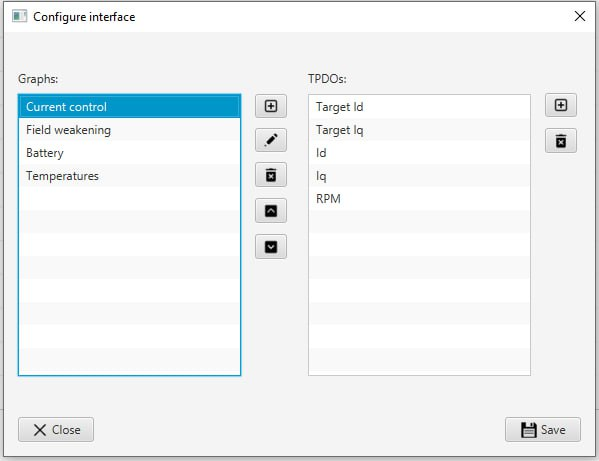This screenshot has height=461, width=599.
Task: Add a new graph with the plus icon
Action: click(x=271, y=106)
